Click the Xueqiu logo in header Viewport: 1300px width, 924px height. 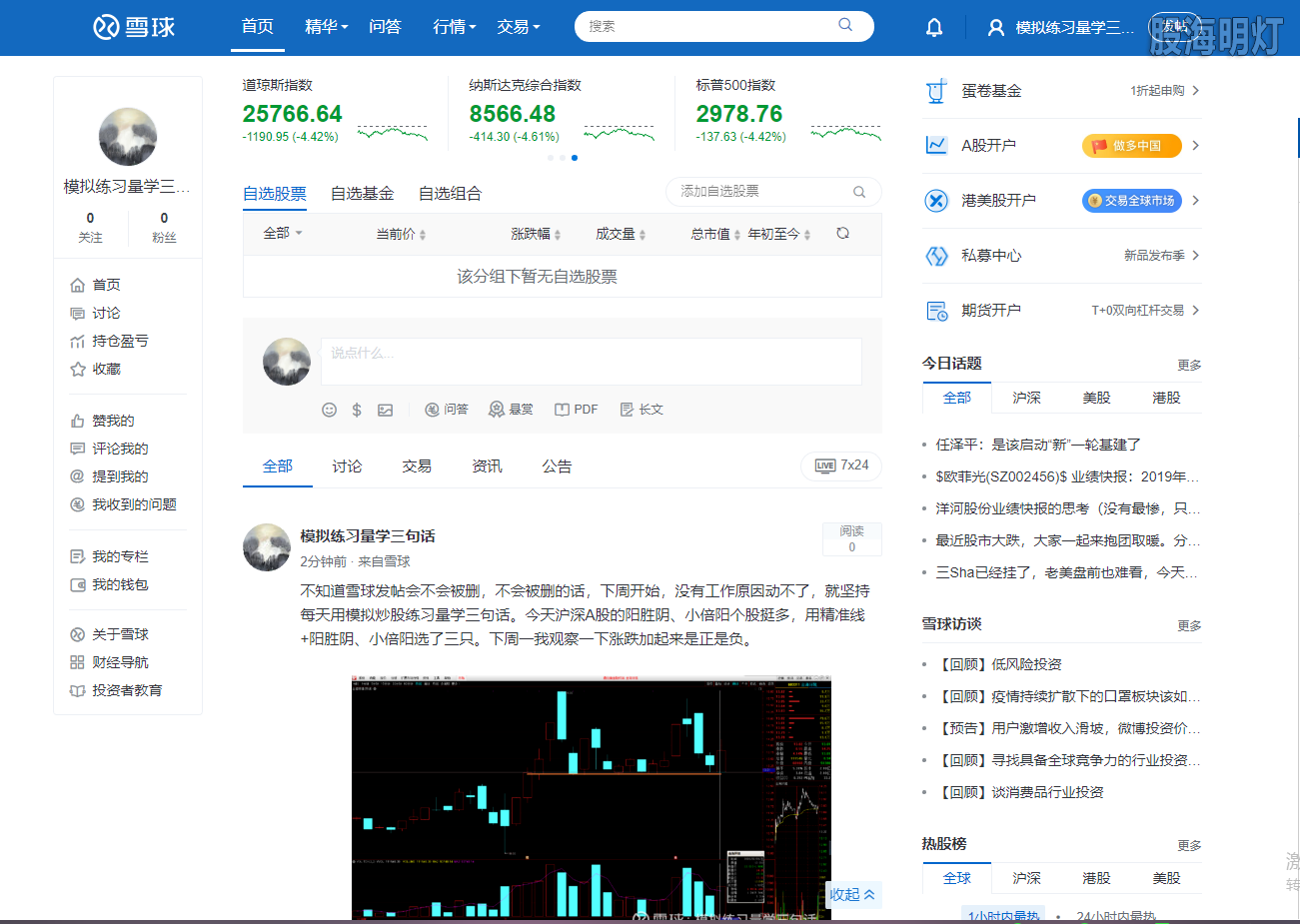coord(134,27)
